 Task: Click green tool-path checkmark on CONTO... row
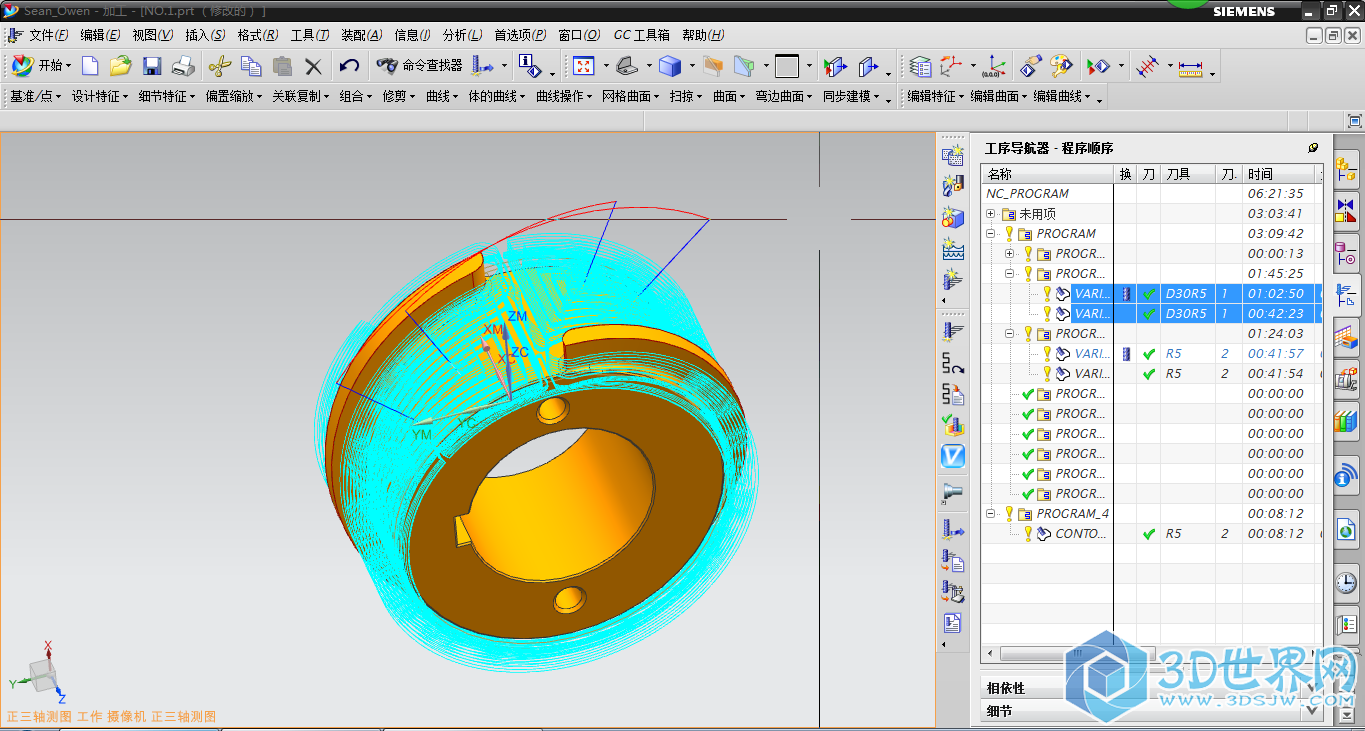(1150, 534)
